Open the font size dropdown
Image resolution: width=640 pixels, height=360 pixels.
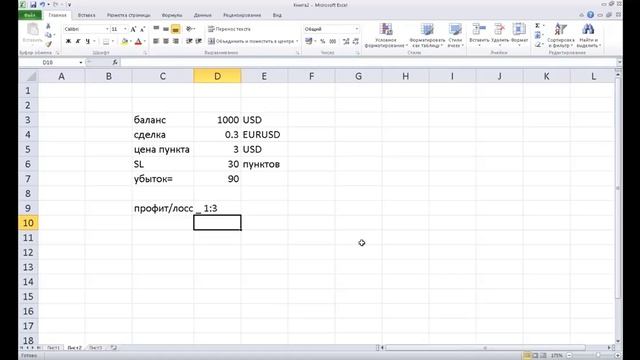(125, 29)
